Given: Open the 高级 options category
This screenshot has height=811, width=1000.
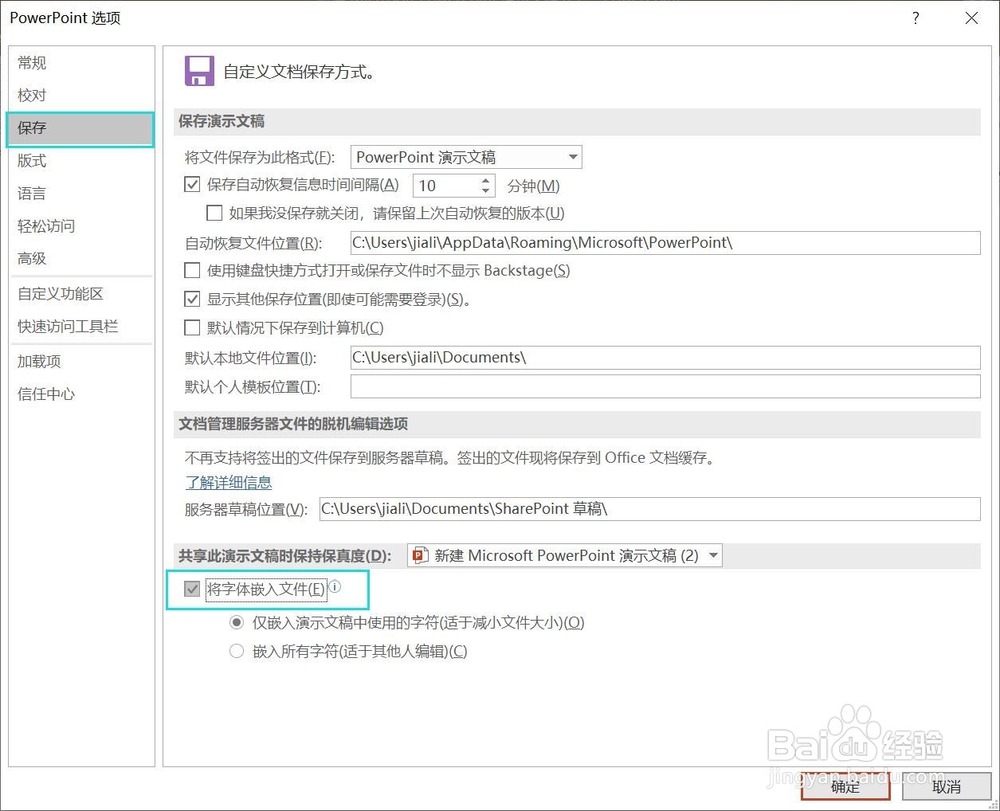Looking at the screenshot, I should (x=32, y=258).
